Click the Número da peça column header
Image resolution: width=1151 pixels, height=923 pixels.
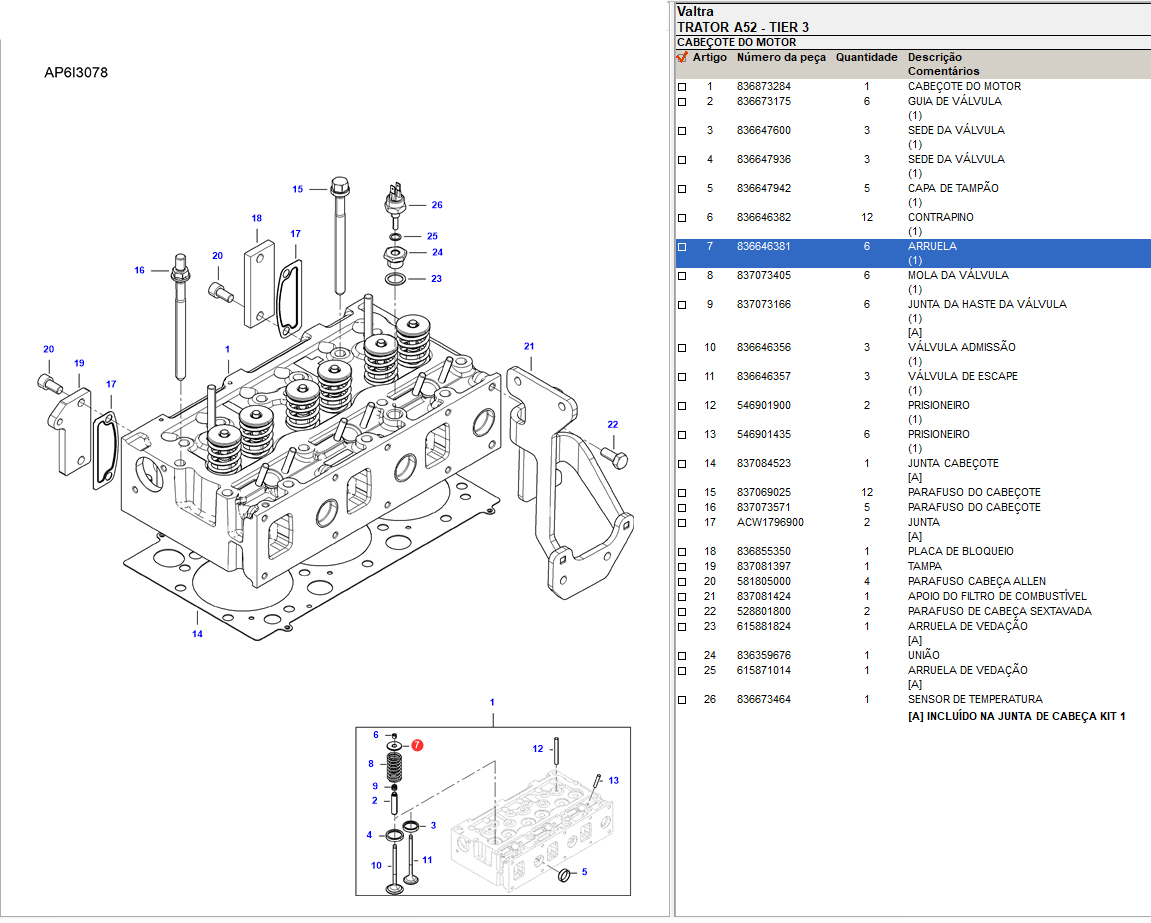click(781, 58)
